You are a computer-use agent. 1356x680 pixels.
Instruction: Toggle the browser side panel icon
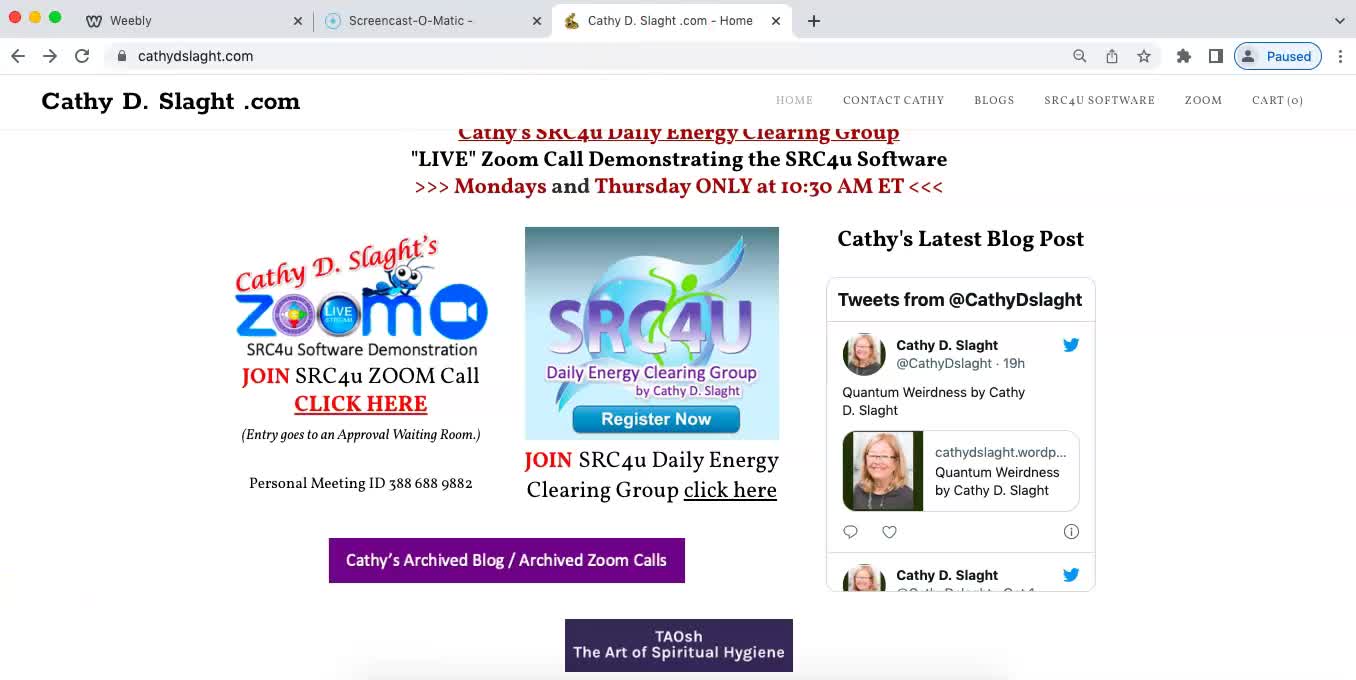coord(1216,56)
